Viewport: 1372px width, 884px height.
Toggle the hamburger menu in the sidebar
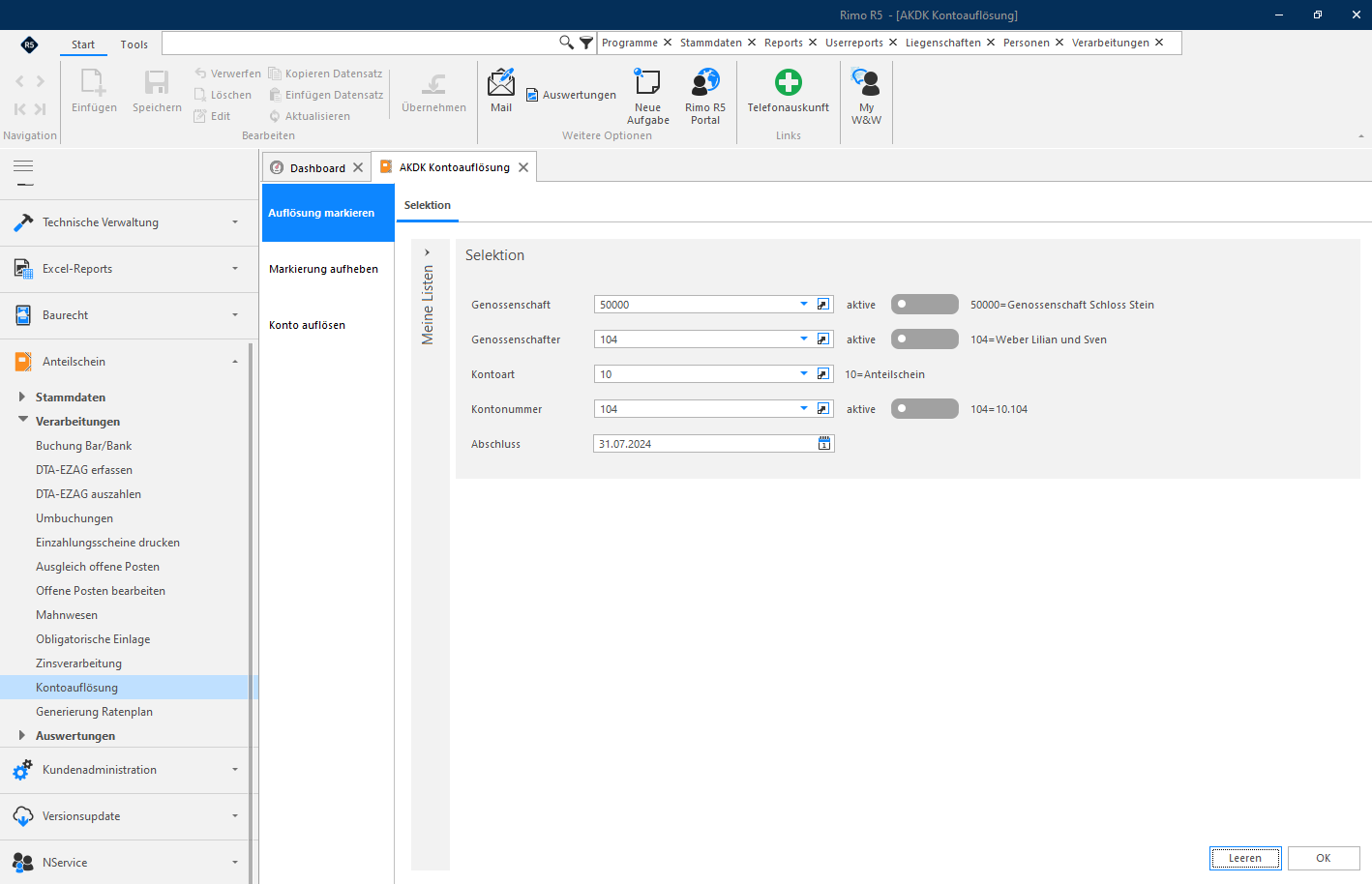click(23, 166)
